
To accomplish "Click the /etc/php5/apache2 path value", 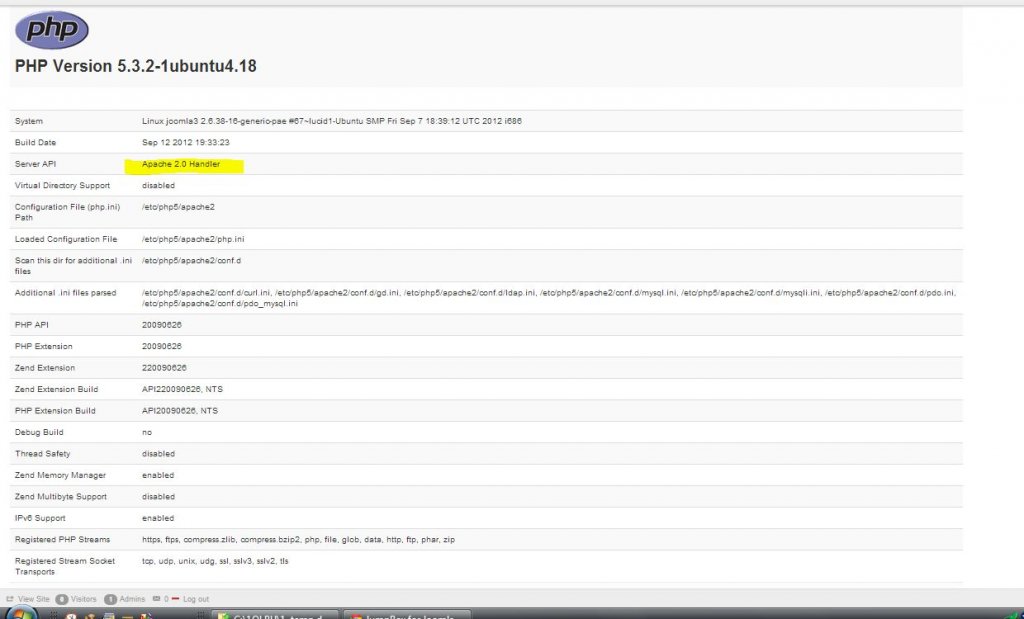I will click(x=178, y=207).
